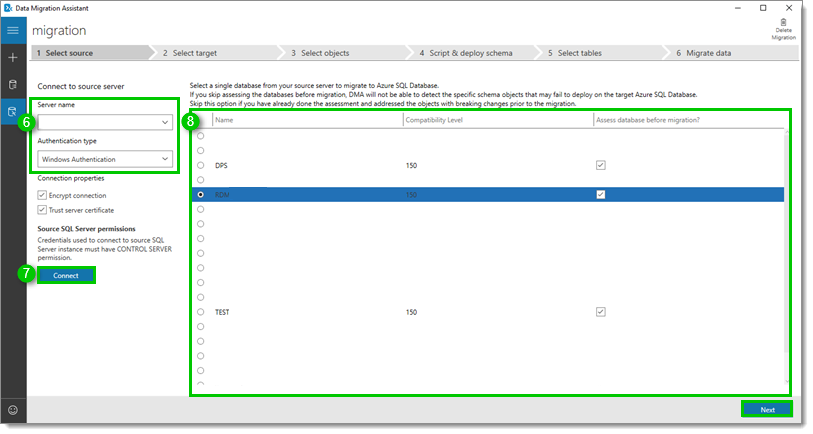Uncheck assess before migration for DPS
This screenshot has height=434, width=813.
point(600,165)
